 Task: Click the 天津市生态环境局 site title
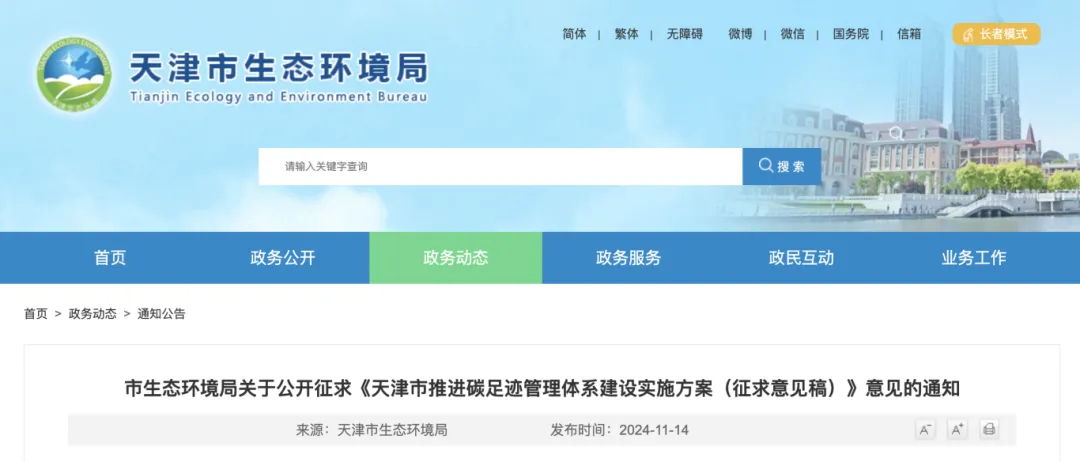279,67
